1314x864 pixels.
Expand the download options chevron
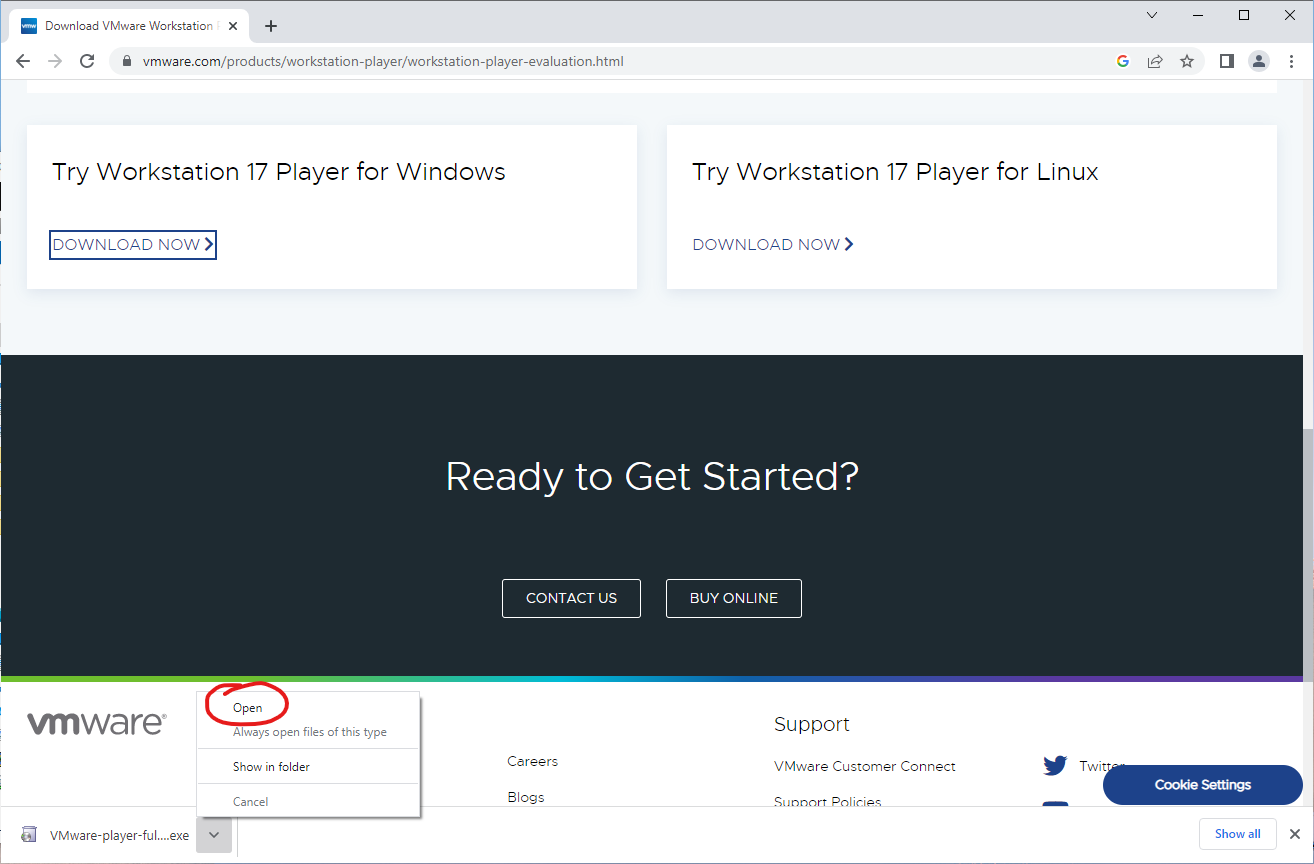[x=213, y=834]
